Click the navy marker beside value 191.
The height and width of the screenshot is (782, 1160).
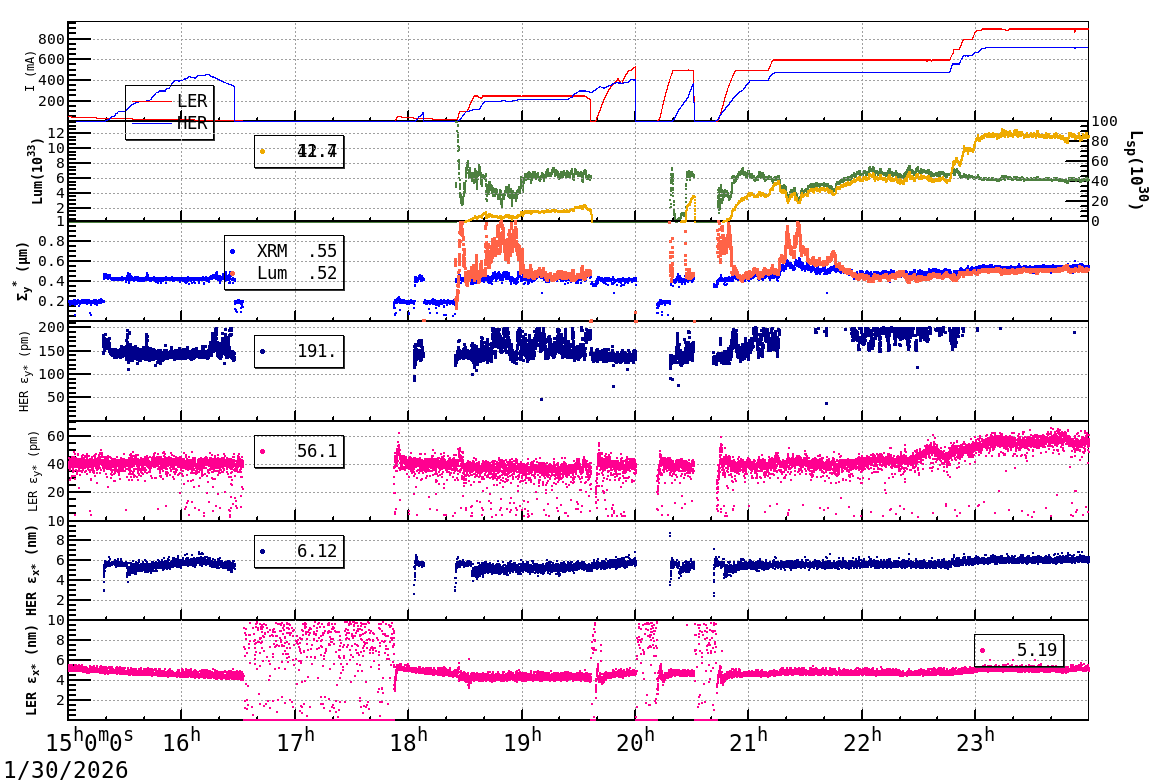pyautogui.click(x=260, y=351)
